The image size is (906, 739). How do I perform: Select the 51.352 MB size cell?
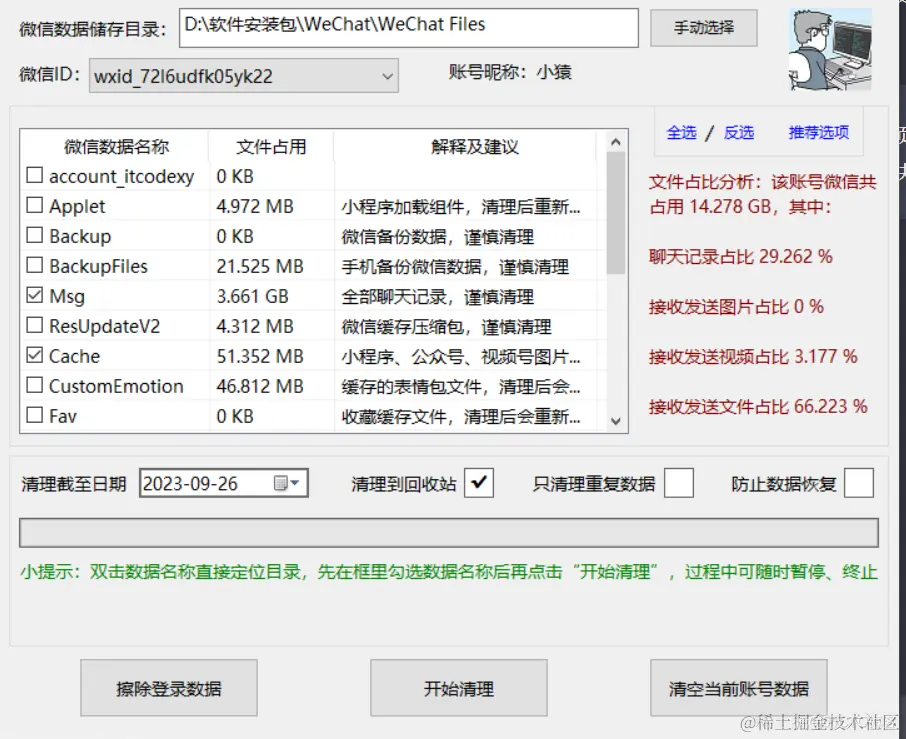(260, 356)
